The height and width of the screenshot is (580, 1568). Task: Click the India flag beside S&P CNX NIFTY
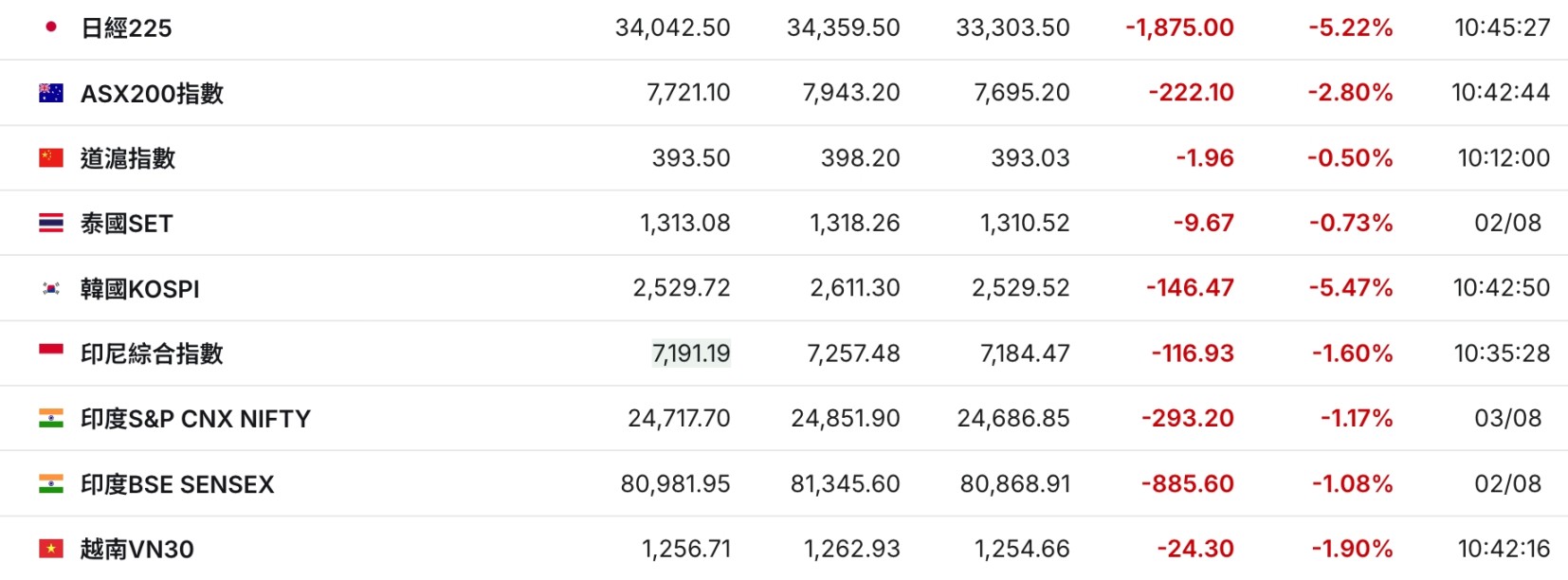click(51, 418)
